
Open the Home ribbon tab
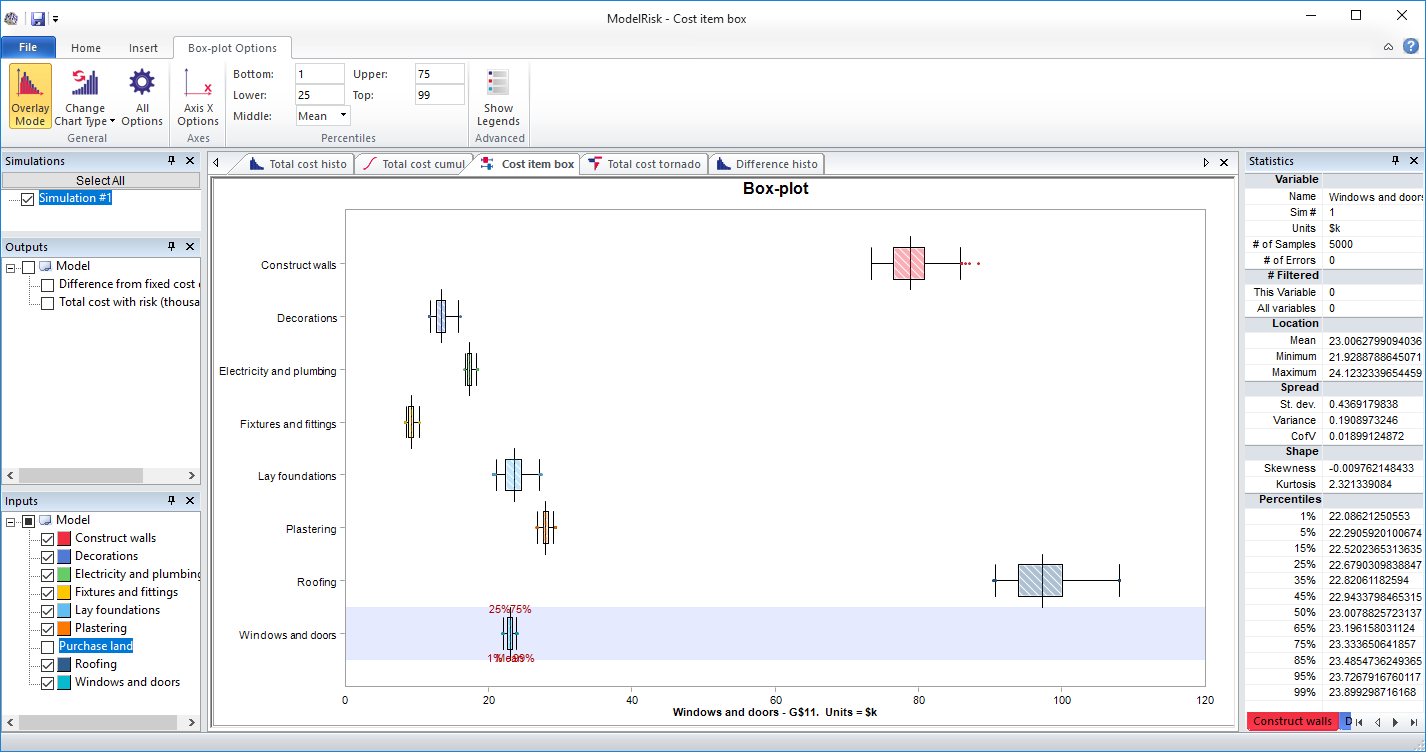85,47
